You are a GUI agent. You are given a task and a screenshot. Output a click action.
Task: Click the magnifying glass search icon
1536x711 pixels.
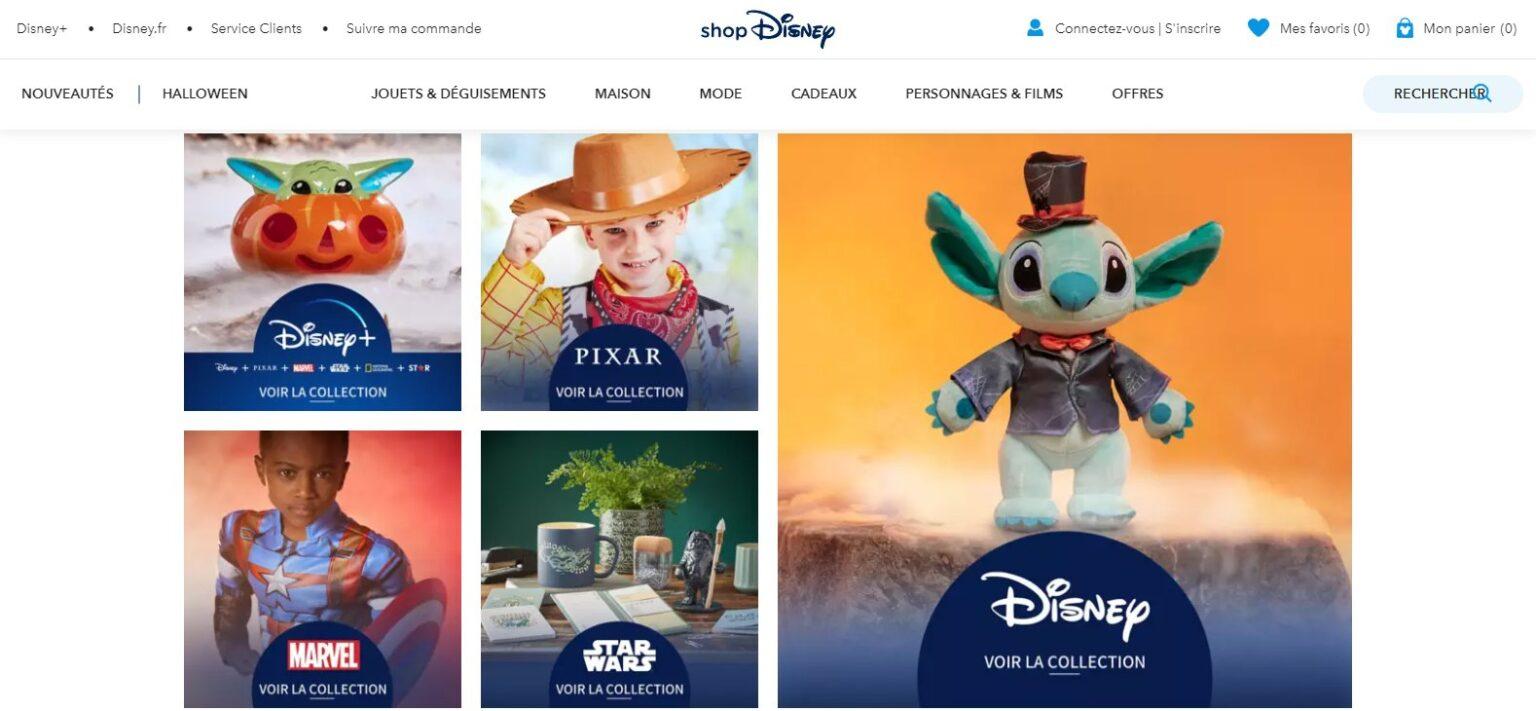click(1482, 93)
